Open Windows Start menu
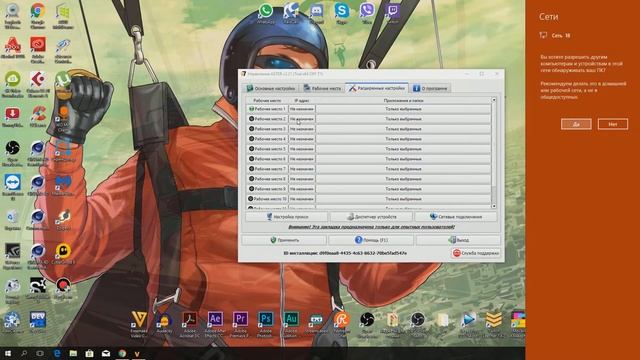 click(x=7, y=353)
